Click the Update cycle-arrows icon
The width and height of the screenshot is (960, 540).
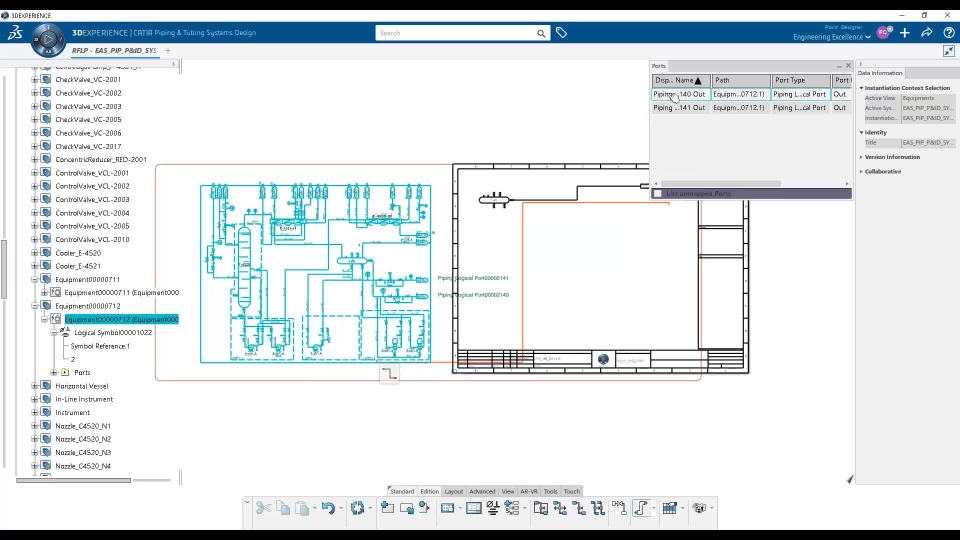358,508
